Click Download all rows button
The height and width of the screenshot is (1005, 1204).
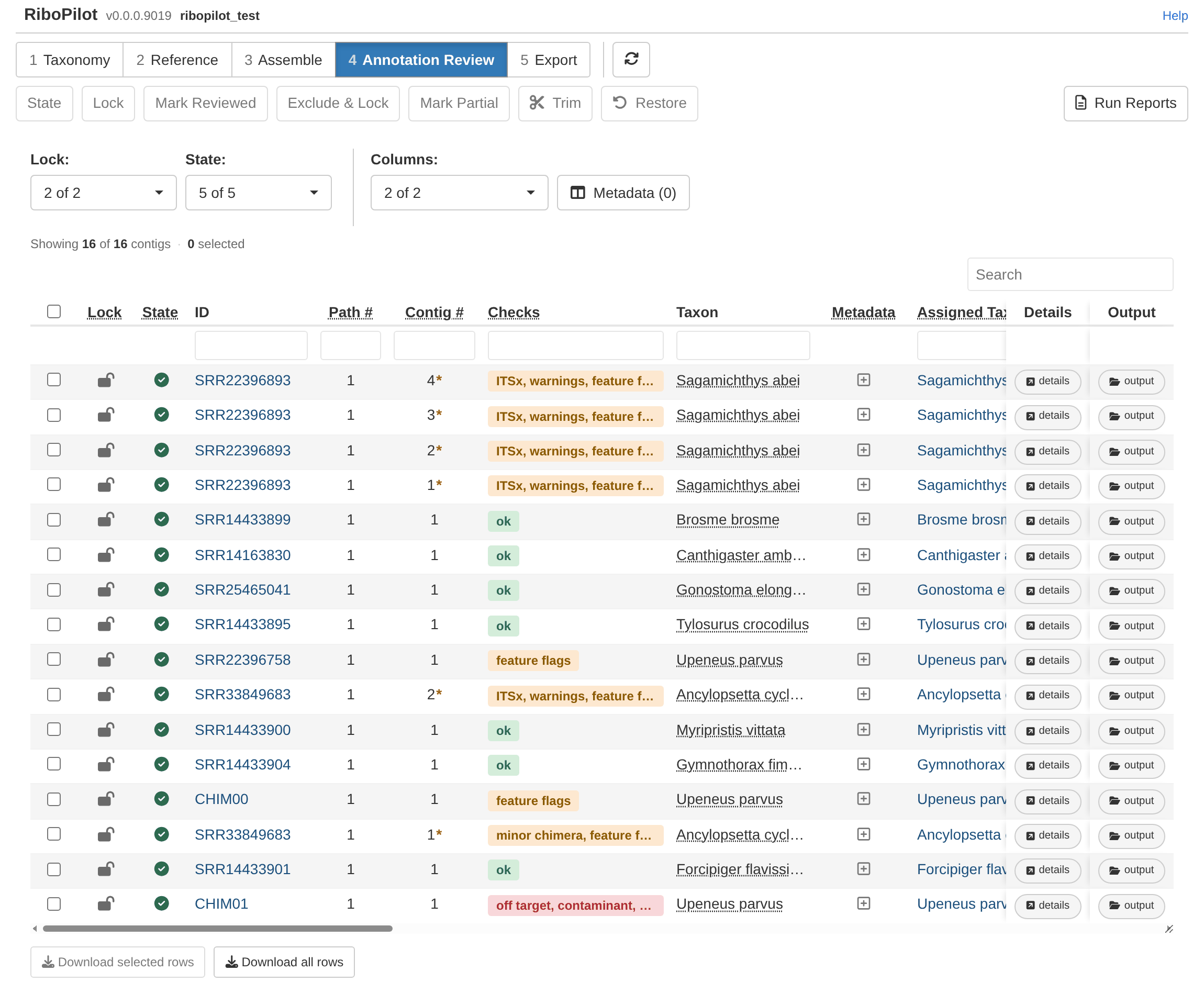click(284, 962)
